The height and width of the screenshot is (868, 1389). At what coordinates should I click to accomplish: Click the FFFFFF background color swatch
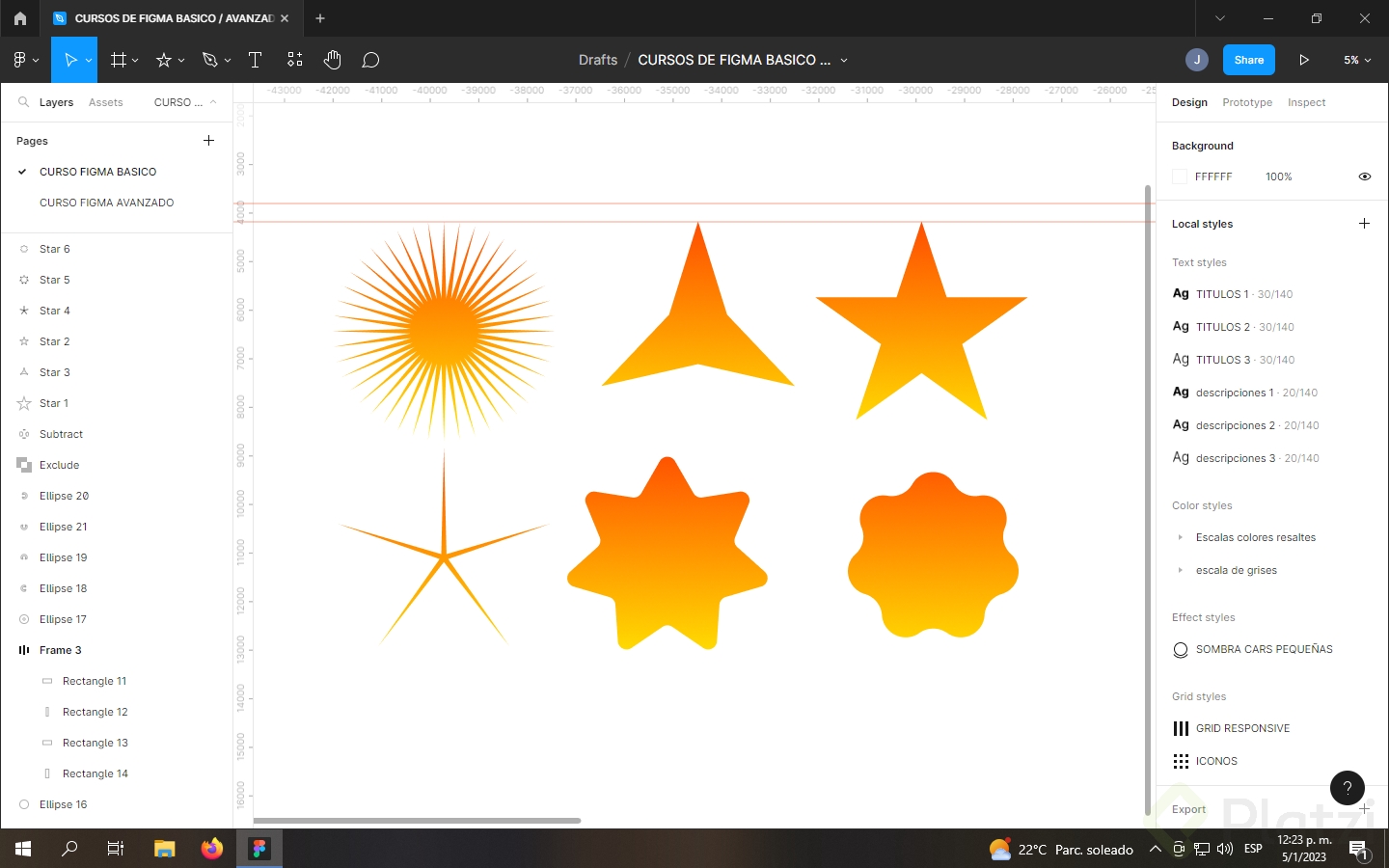pos(1179,176)
